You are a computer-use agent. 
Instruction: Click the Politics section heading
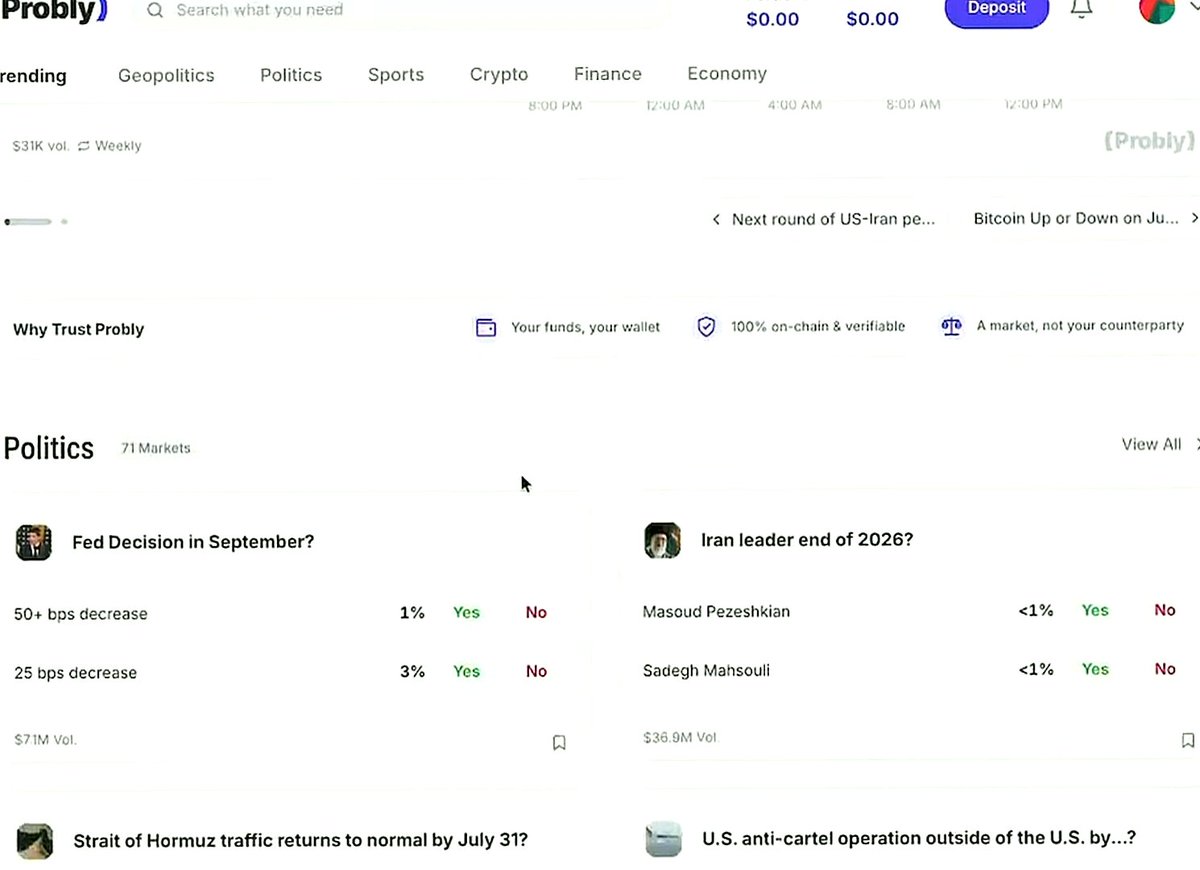(x=49, y=448)
